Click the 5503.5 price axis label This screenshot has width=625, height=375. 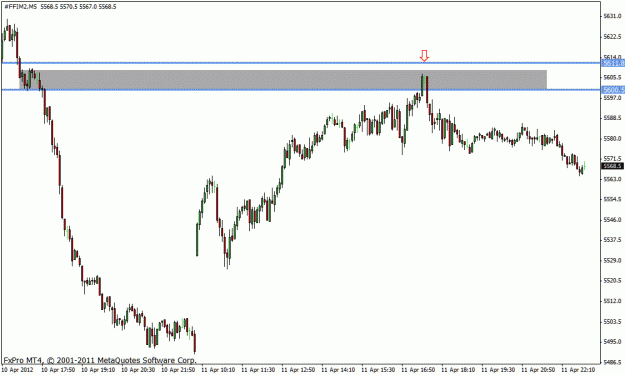coord(613,322)
